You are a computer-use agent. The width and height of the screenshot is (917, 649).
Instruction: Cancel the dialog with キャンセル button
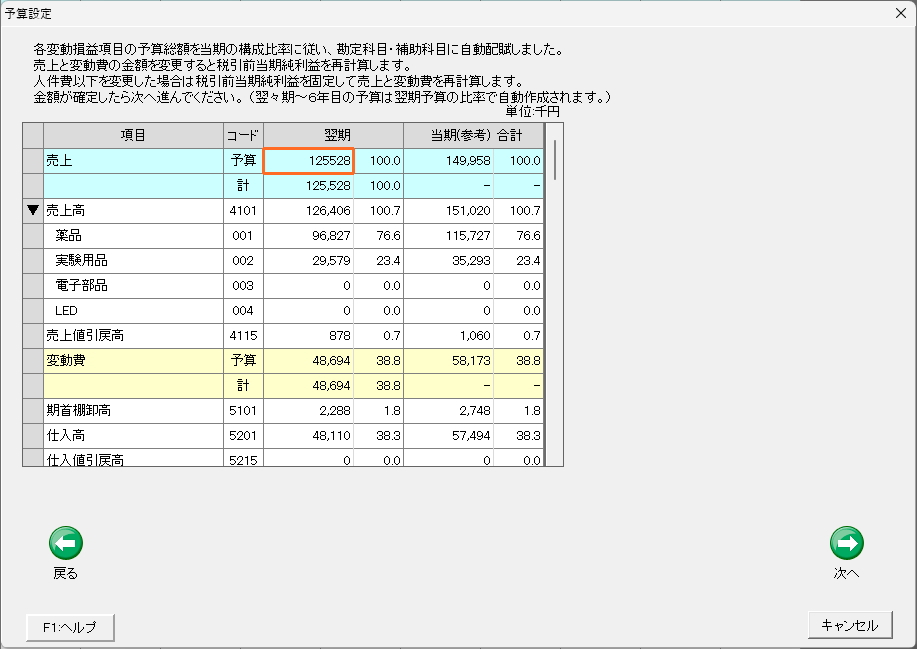[x=850, y=625]
